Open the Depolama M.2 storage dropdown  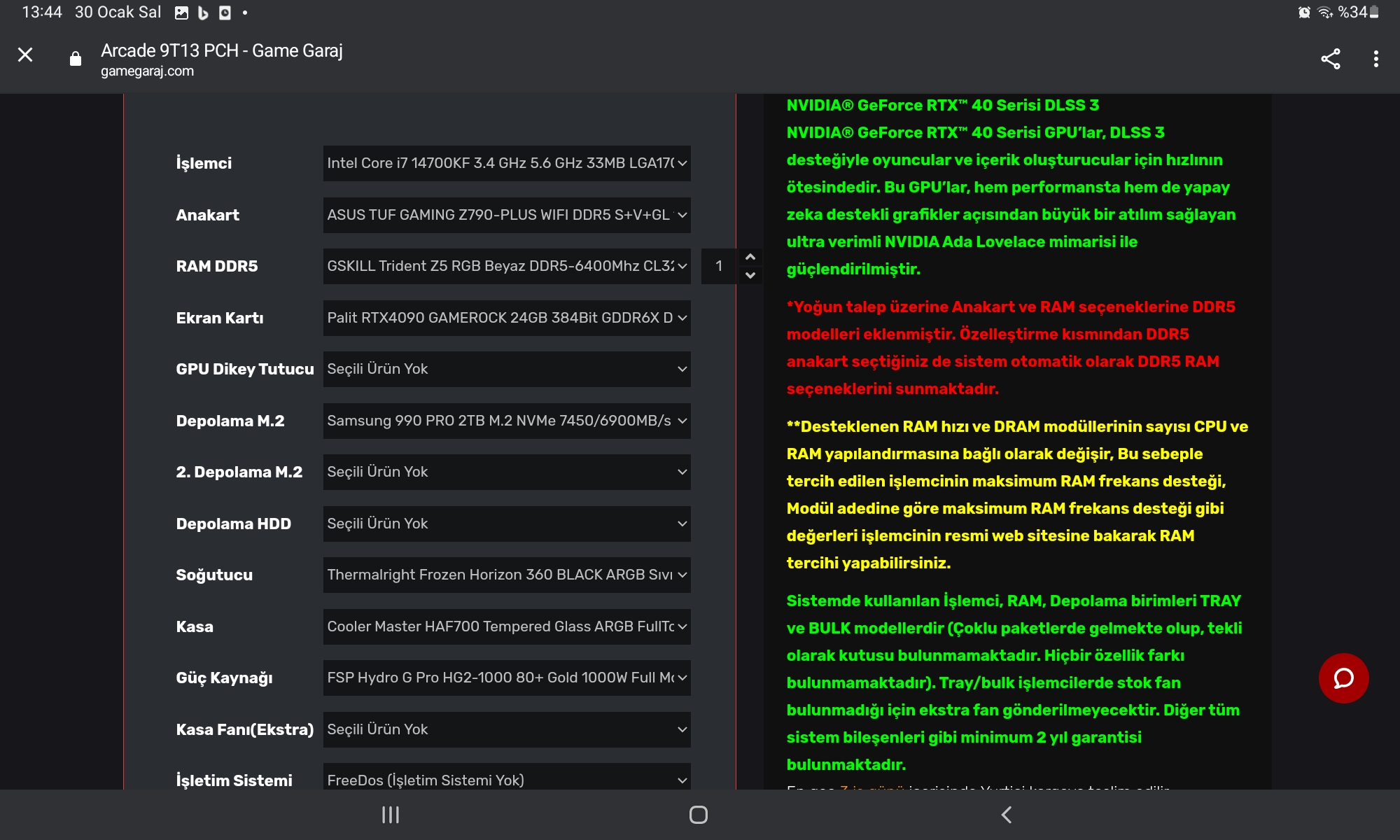click(x=507, y=421)
